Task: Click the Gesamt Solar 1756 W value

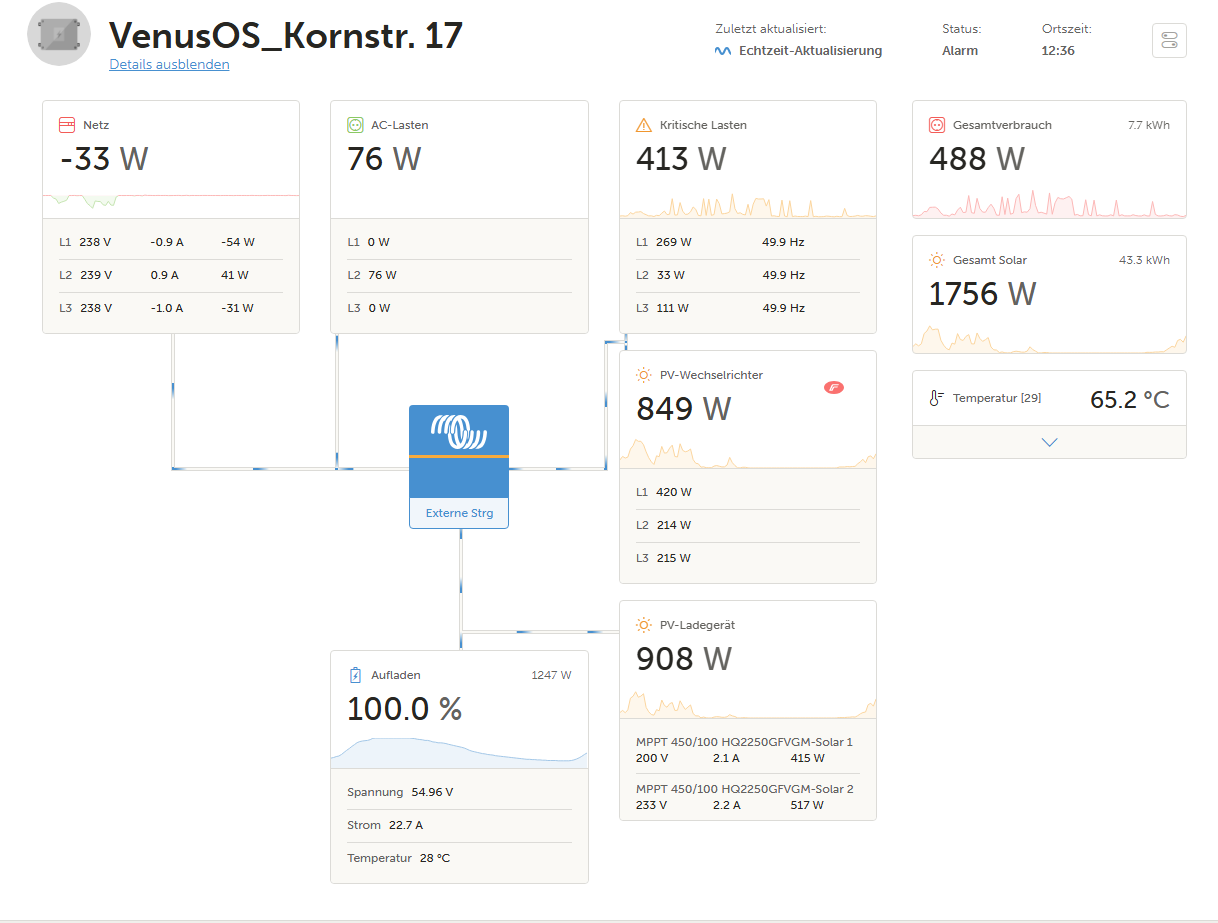Action: (x=982, y=294)
